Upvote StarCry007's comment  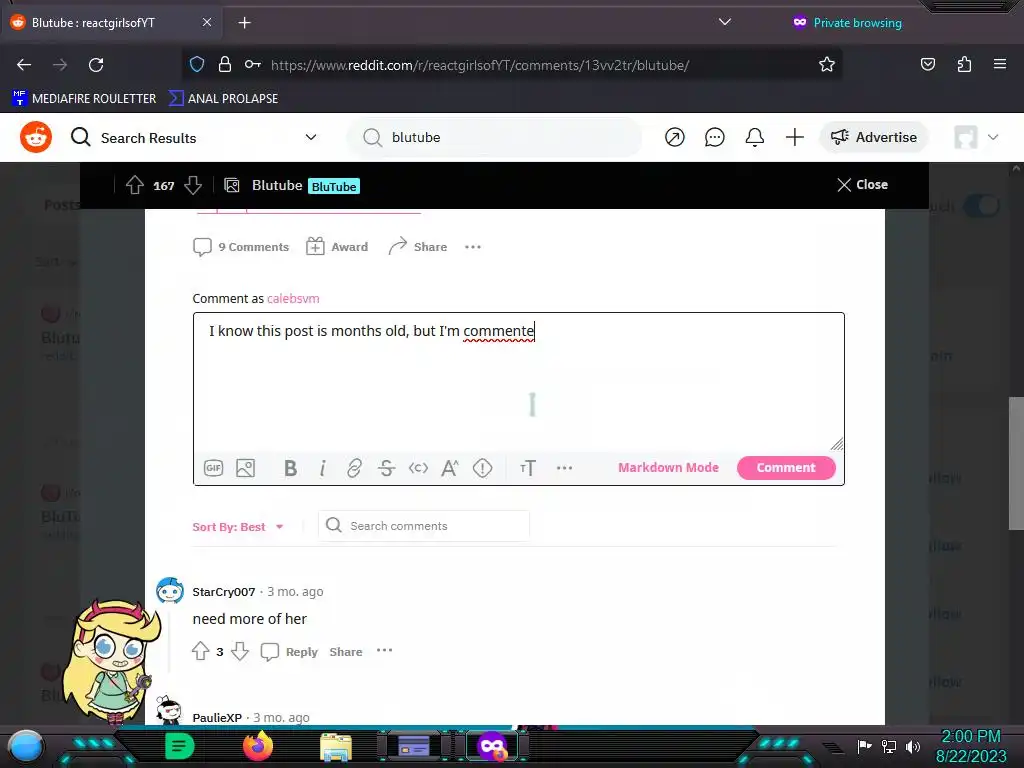coord(200,651)
